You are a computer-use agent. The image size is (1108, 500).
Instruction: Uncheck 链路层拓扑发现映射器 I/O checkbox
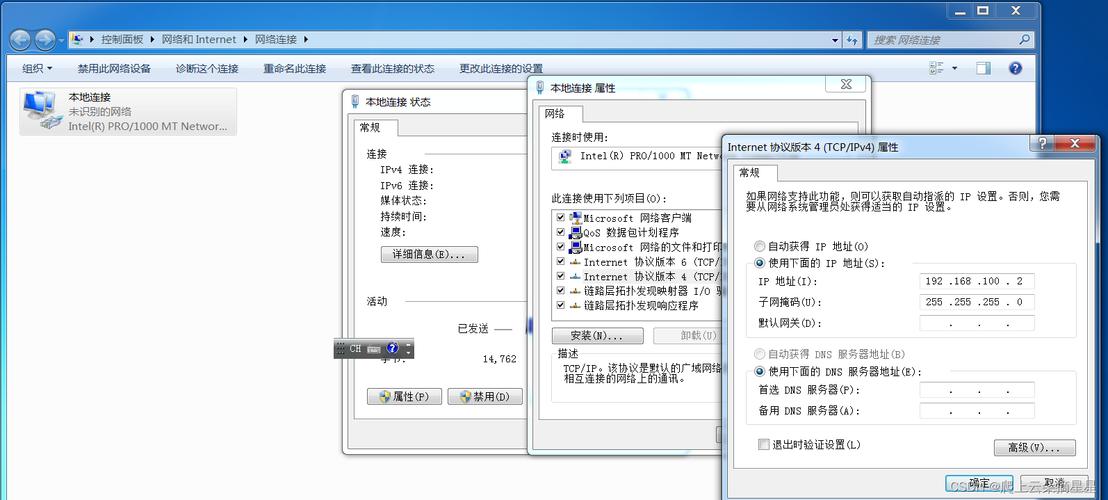point(560,291)
